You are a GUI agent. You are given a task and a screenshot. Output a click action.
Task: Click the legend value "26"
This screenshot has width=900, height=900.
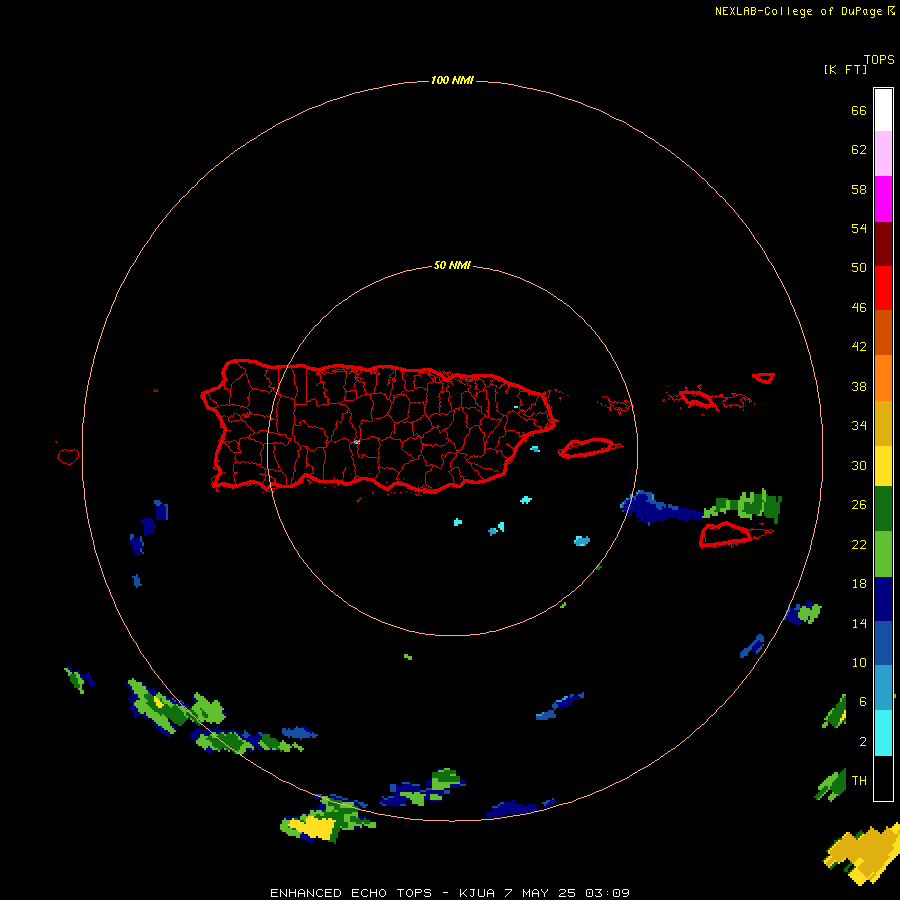[x=859, y=505]
